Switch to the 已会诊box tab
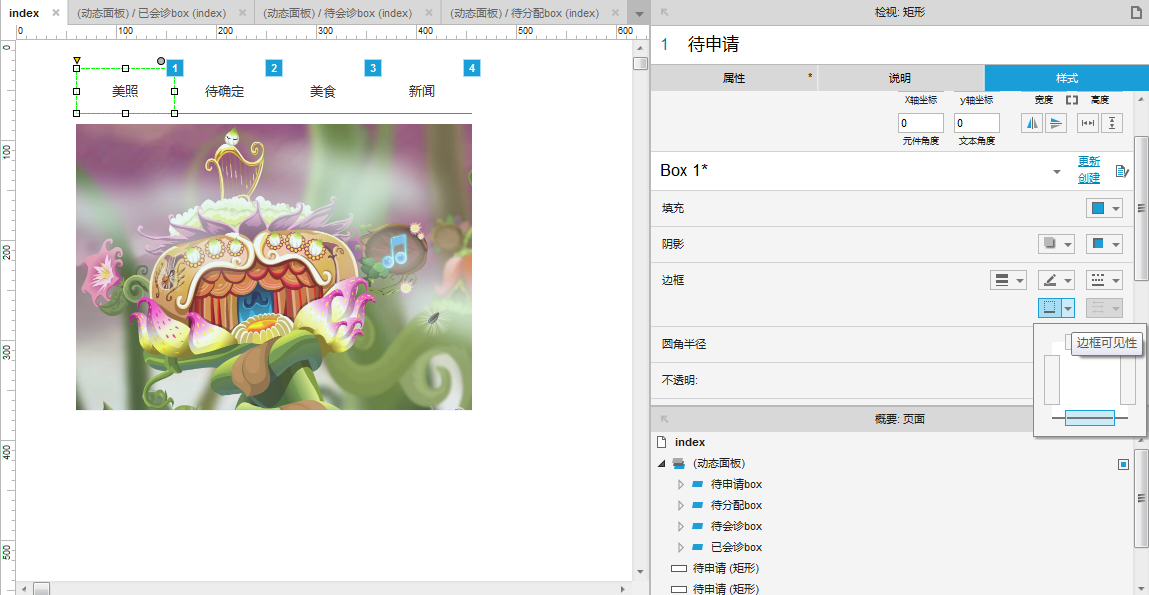The image size is (1149, 595). click(x=152, y=13)
